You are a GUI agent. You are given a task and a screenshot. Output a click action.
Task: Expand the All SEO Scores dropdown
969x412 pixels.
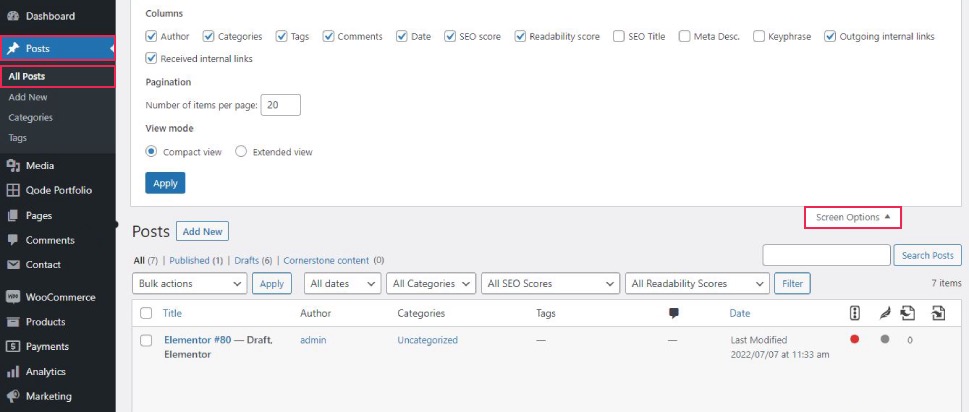pos(550,284)
